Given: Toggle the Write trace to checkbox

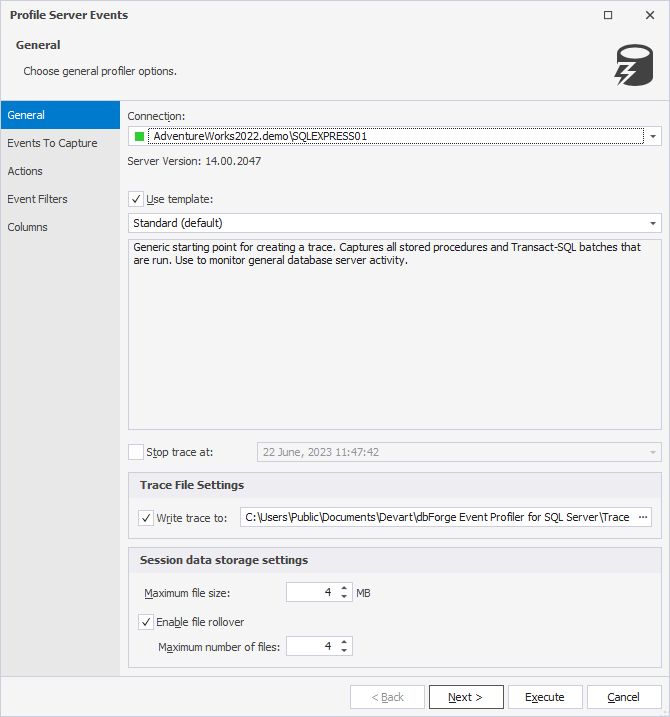Looking at the screenshot, I should [x=146, y=518].
